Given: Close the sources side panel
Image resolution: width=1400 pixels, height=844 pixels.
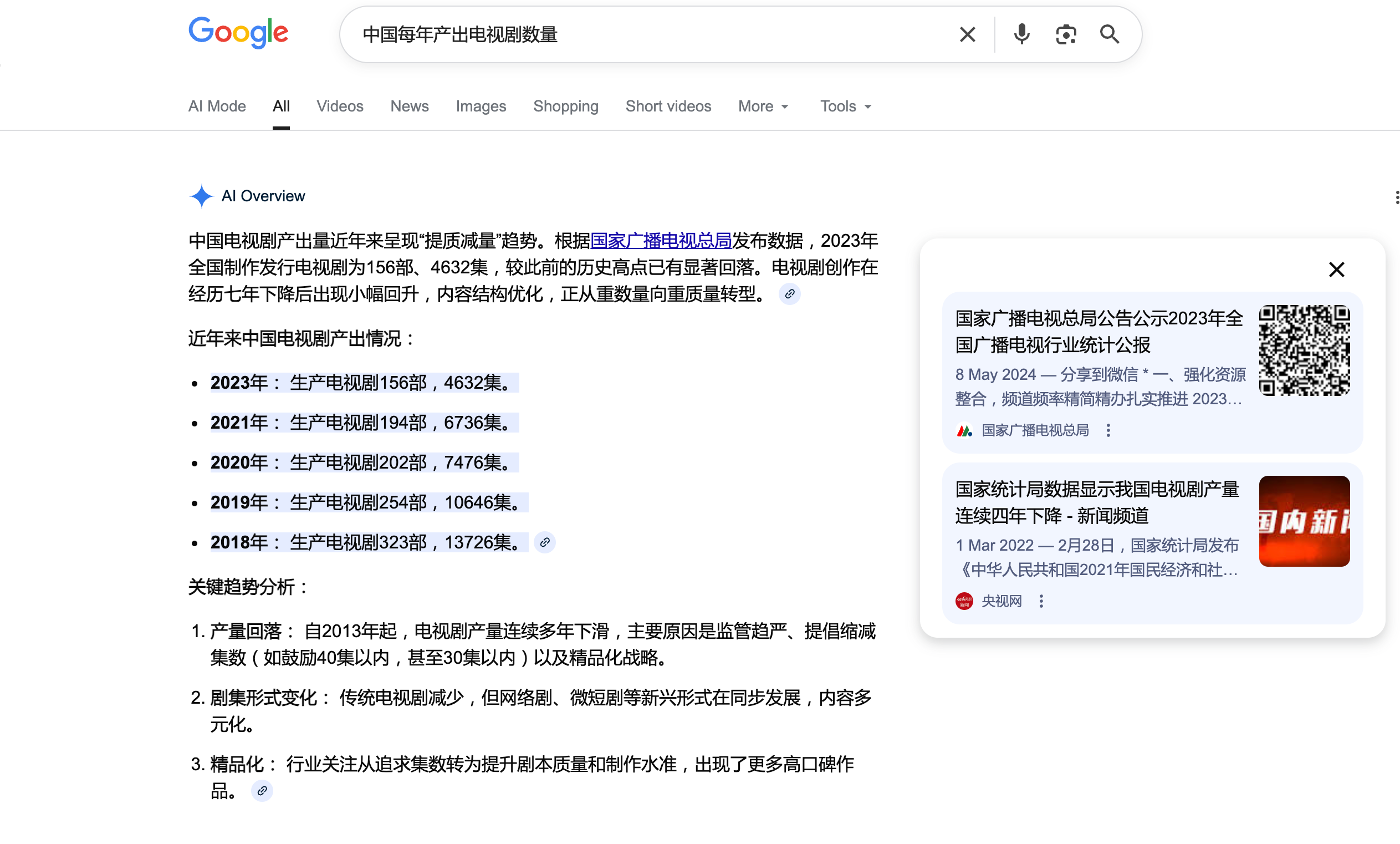Looking at the screenshot, I should [1336, 270].
